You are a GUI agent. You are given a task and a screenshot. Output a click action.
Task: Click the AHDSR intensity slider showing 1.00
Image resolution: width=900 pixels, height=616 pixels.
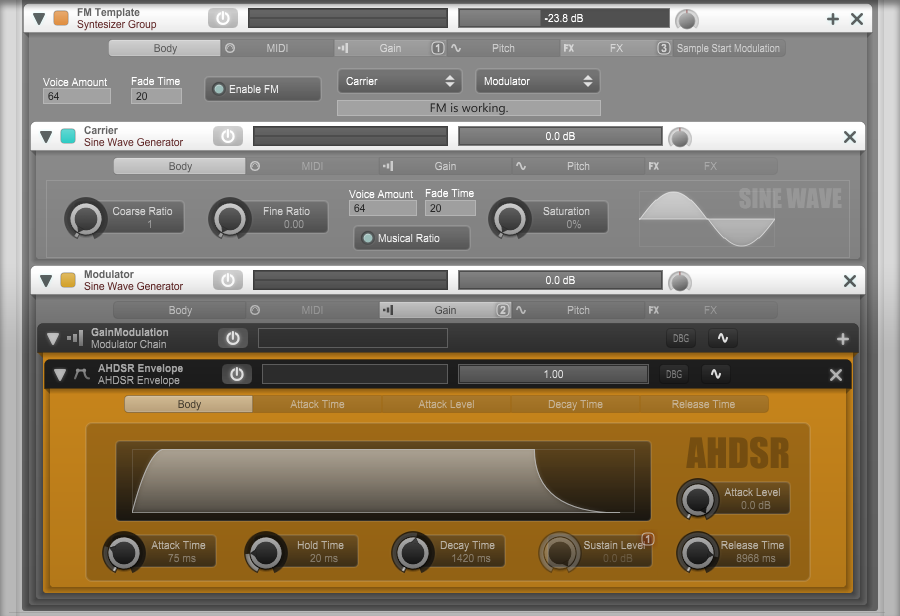pos(553,374)
